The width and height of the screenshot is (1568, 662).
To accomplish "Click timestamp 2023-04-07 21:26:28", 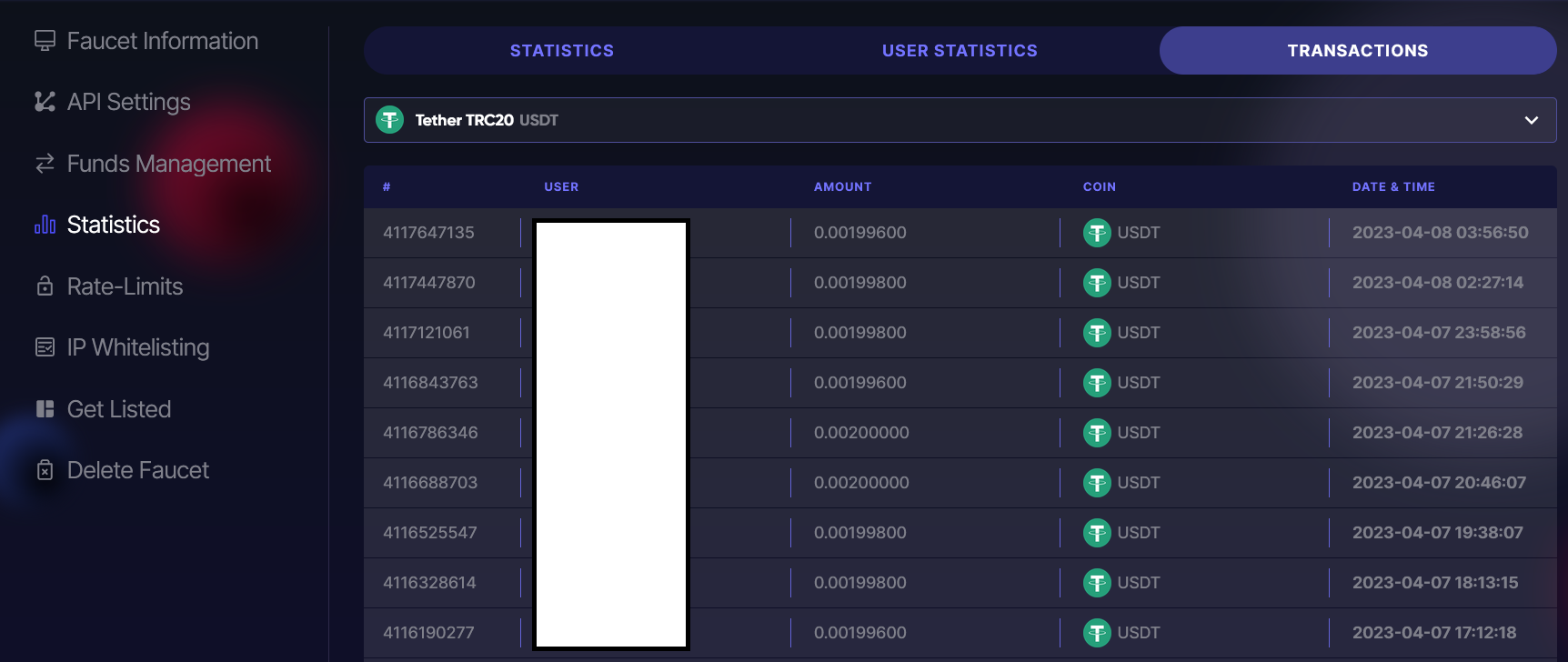I will click(x=1437, y=433).
